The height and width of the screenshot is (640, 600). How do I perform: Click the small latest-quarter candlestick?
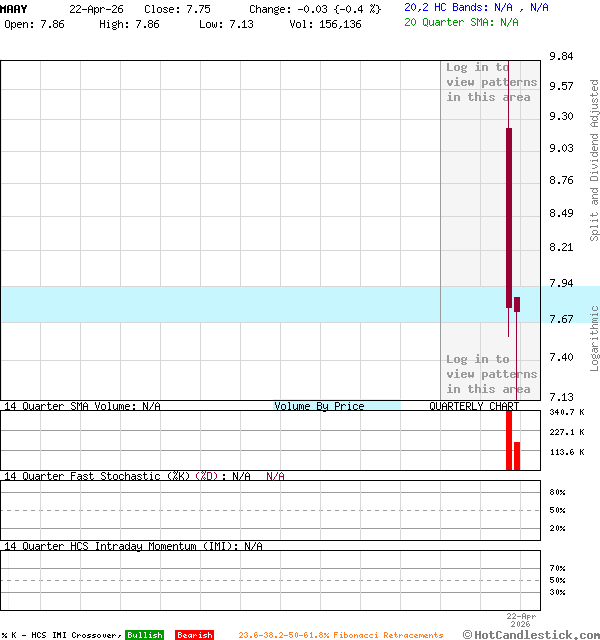point(517,304)
